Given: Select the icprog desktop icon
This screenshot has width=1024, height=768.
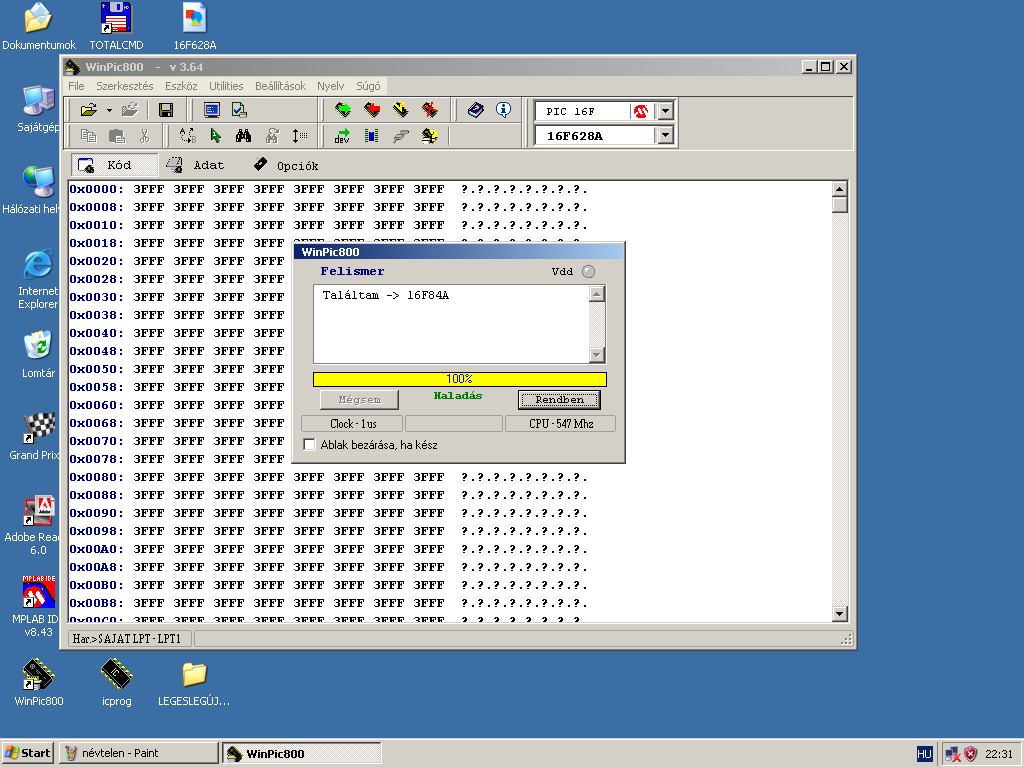Looking at the screenshot, I should 116,682.
